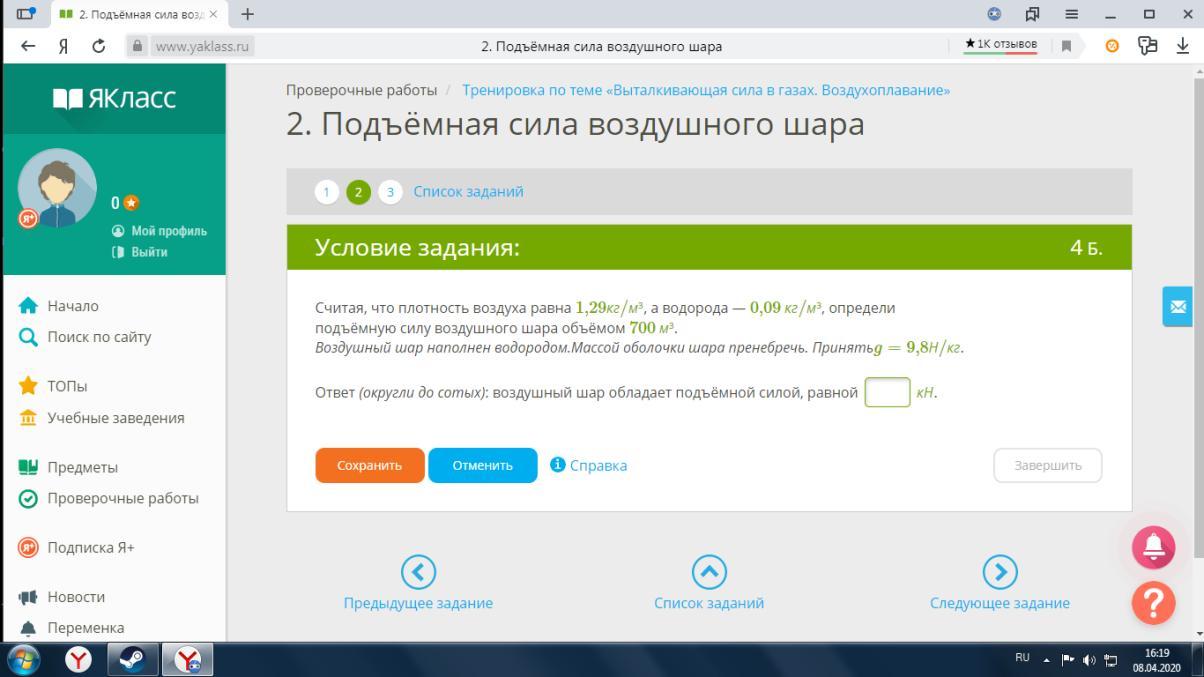This screenshot has width=1204, height=677.
Task: Open the orange question mark help button
Action: point(1153,603)
